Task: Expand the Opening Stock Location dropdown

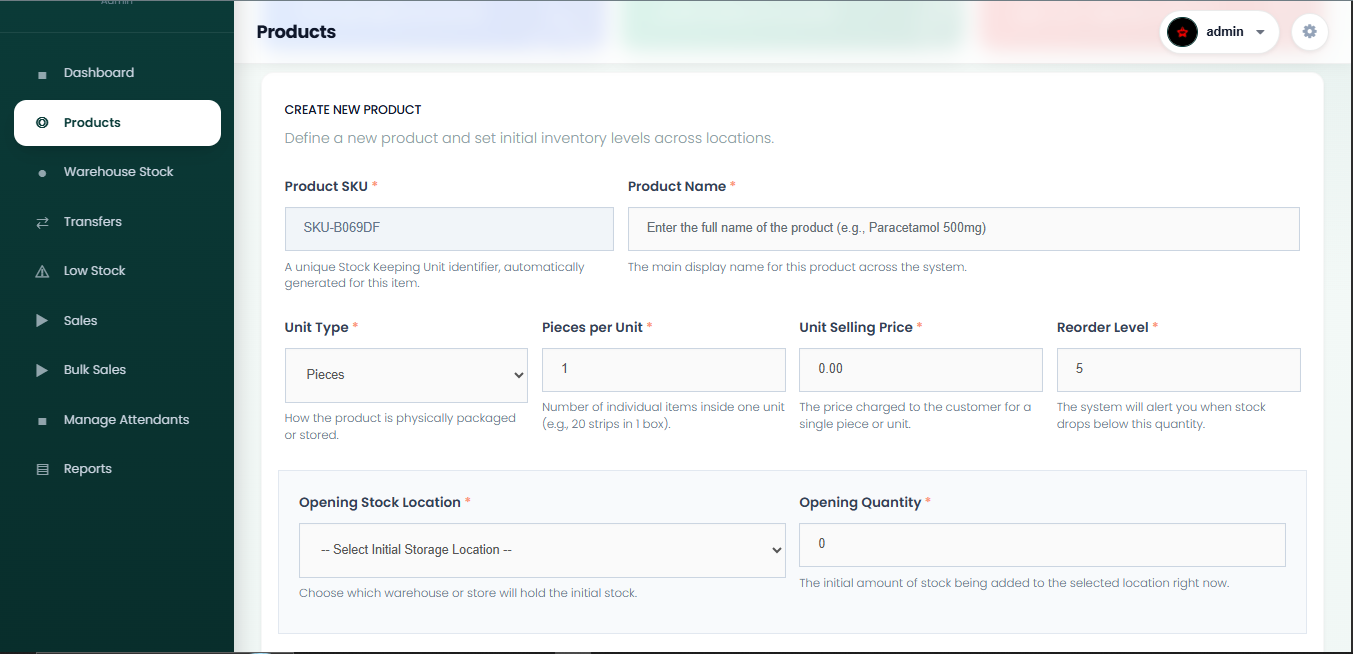Action: (x=542, y=550)
